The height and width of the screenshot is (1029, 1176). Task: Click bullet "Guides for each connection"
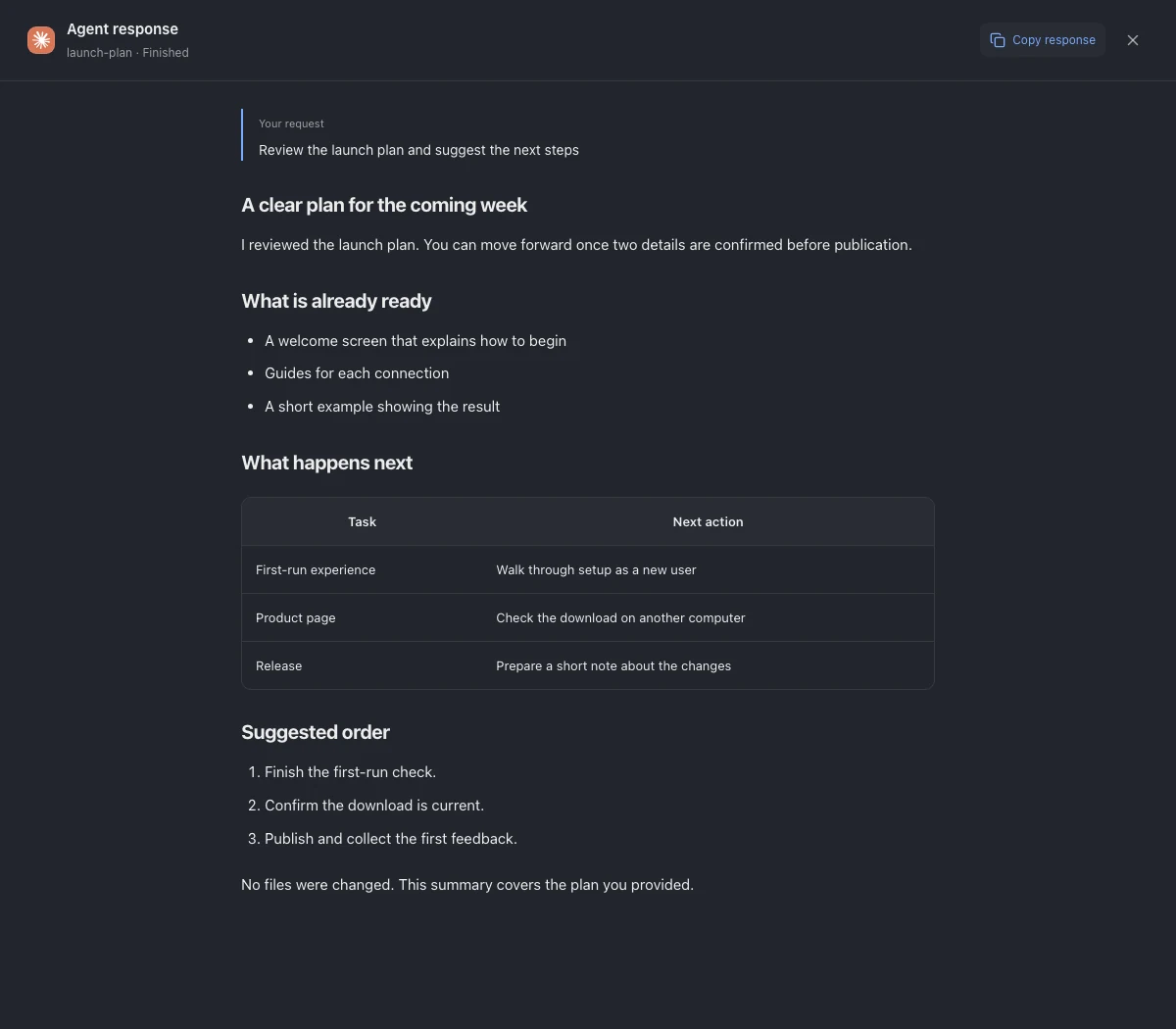[357, 373]
